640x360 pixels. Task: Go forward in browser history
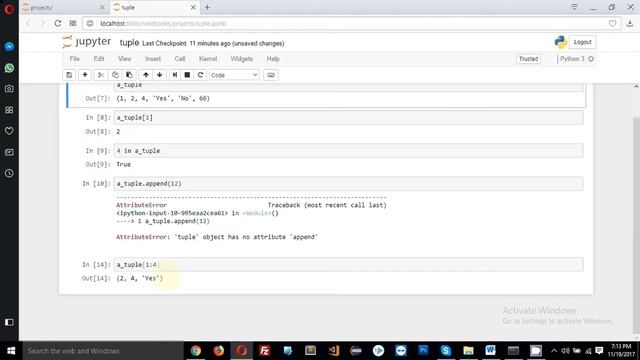(42, 23)
